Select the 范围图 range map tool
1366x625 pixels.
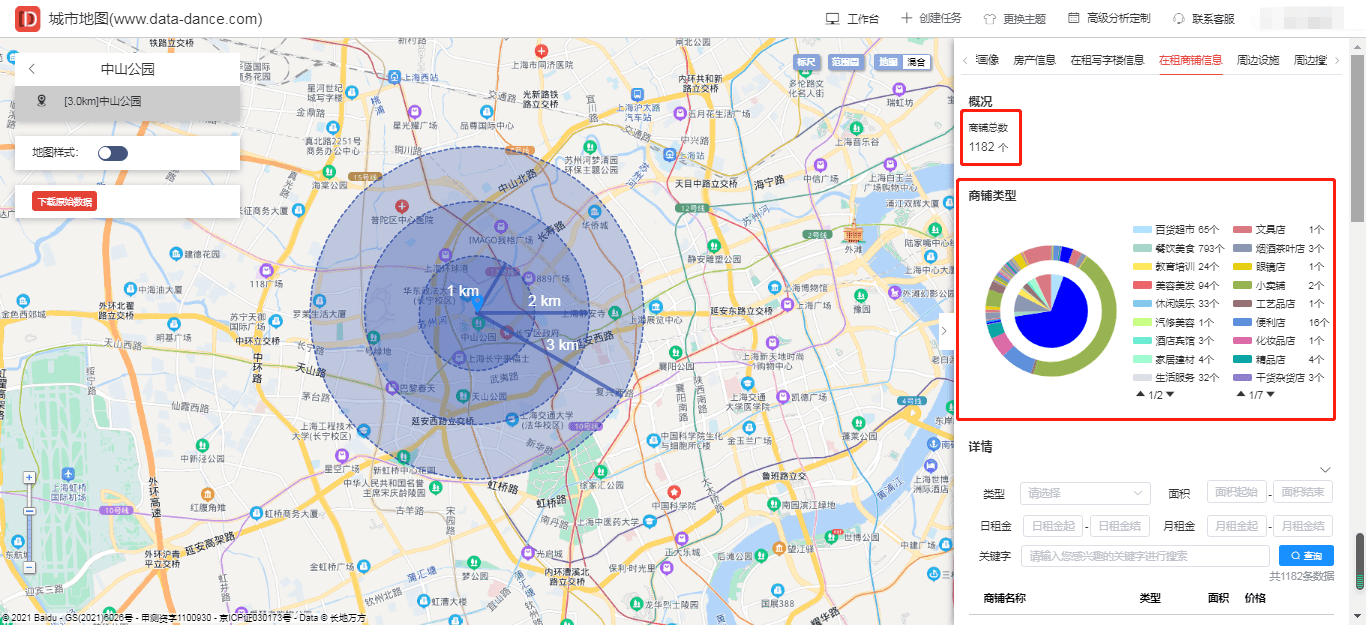point(845,62)
